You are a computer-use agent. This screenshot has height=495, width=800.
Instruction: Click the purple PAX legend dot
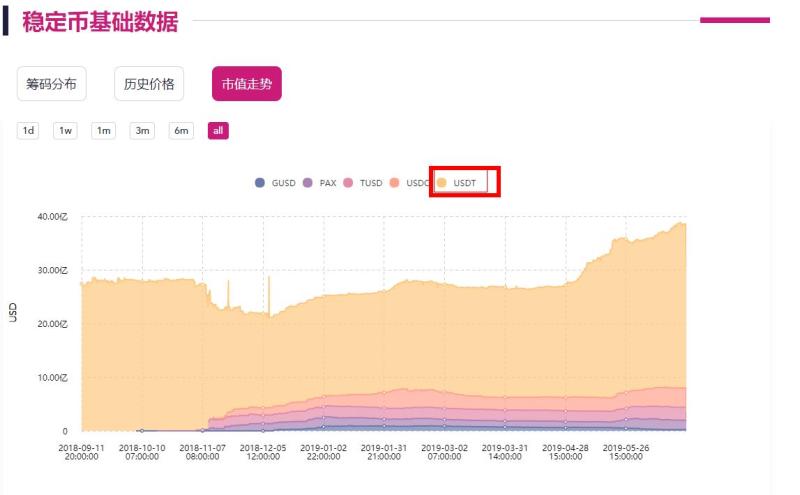pos(308,183)
